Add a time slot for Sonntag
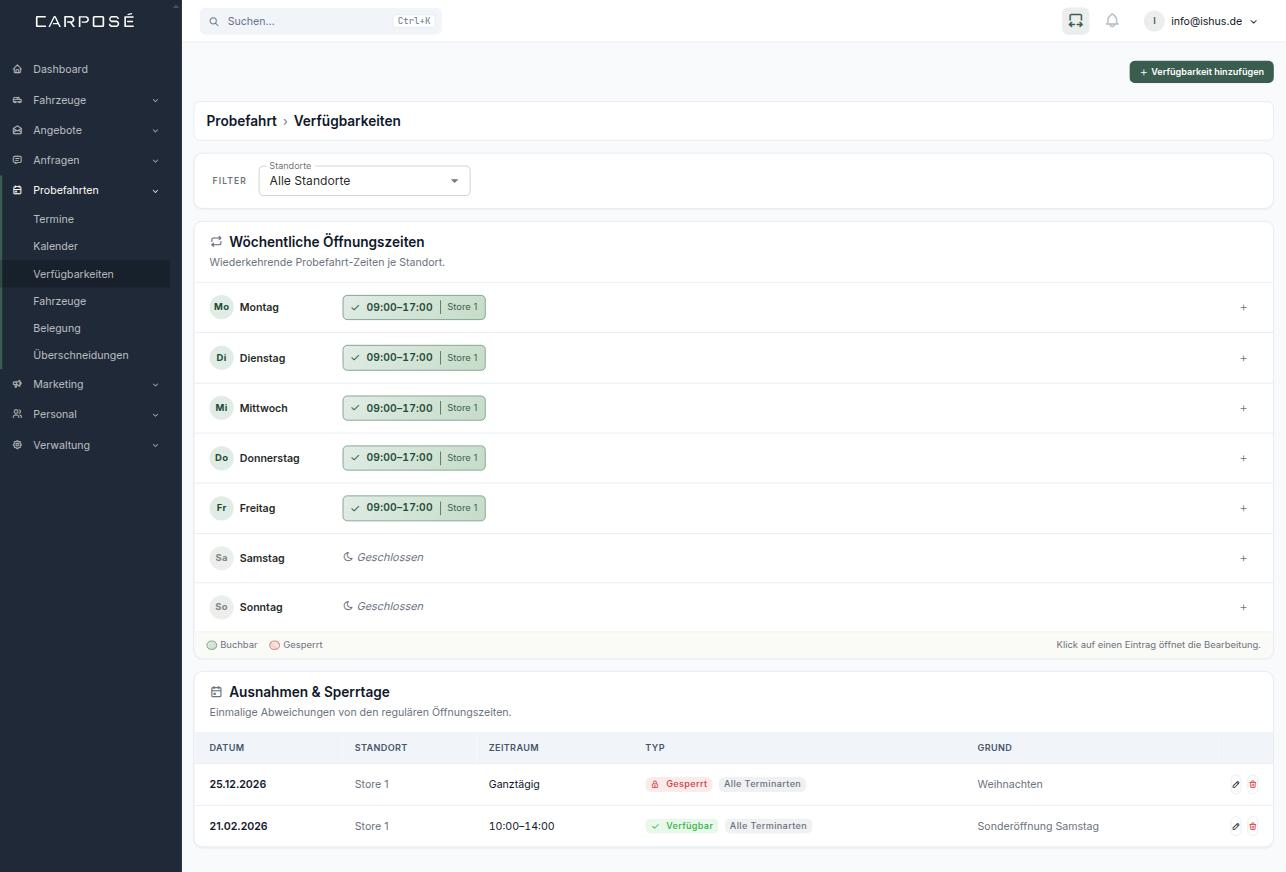This screenshot has width=1286, height=872. (x=1244, y=607)
